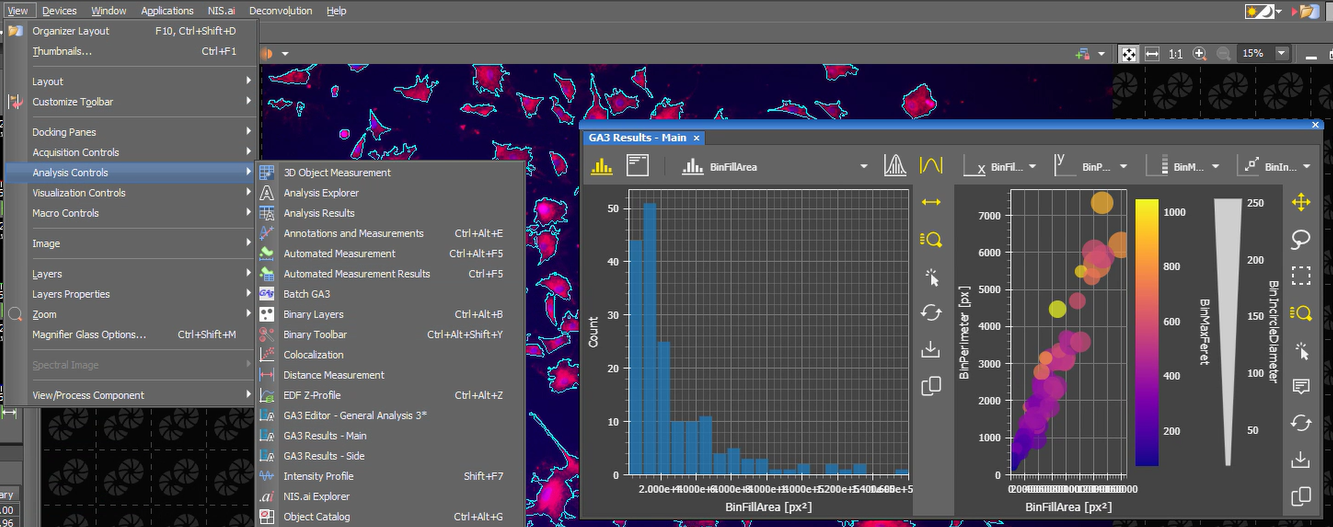Select the GA3 Results - Main tab
The image size is (1333, 527).
637,138
